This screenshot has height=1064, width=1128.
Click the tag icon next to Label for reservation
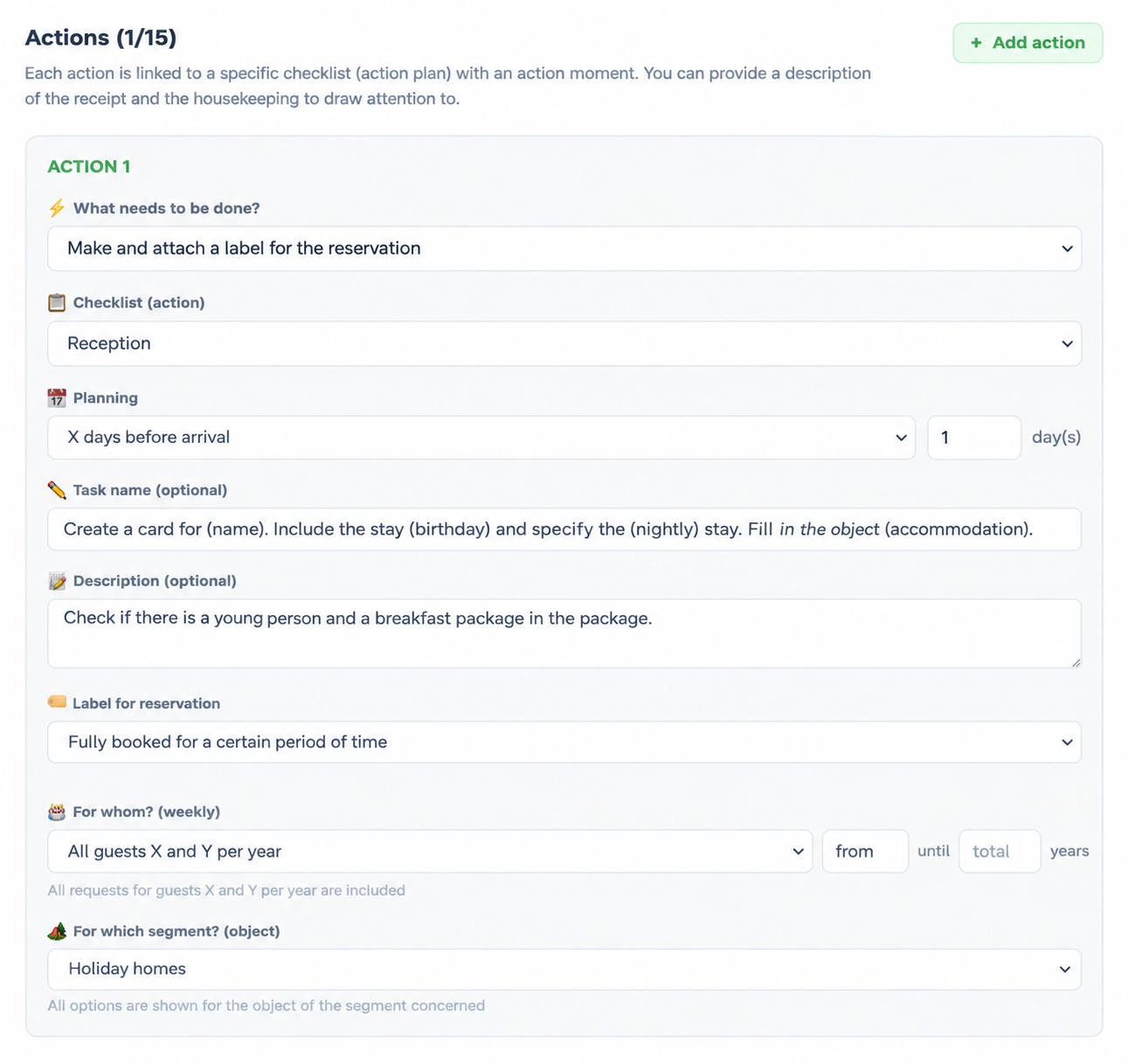coord(57,702)
